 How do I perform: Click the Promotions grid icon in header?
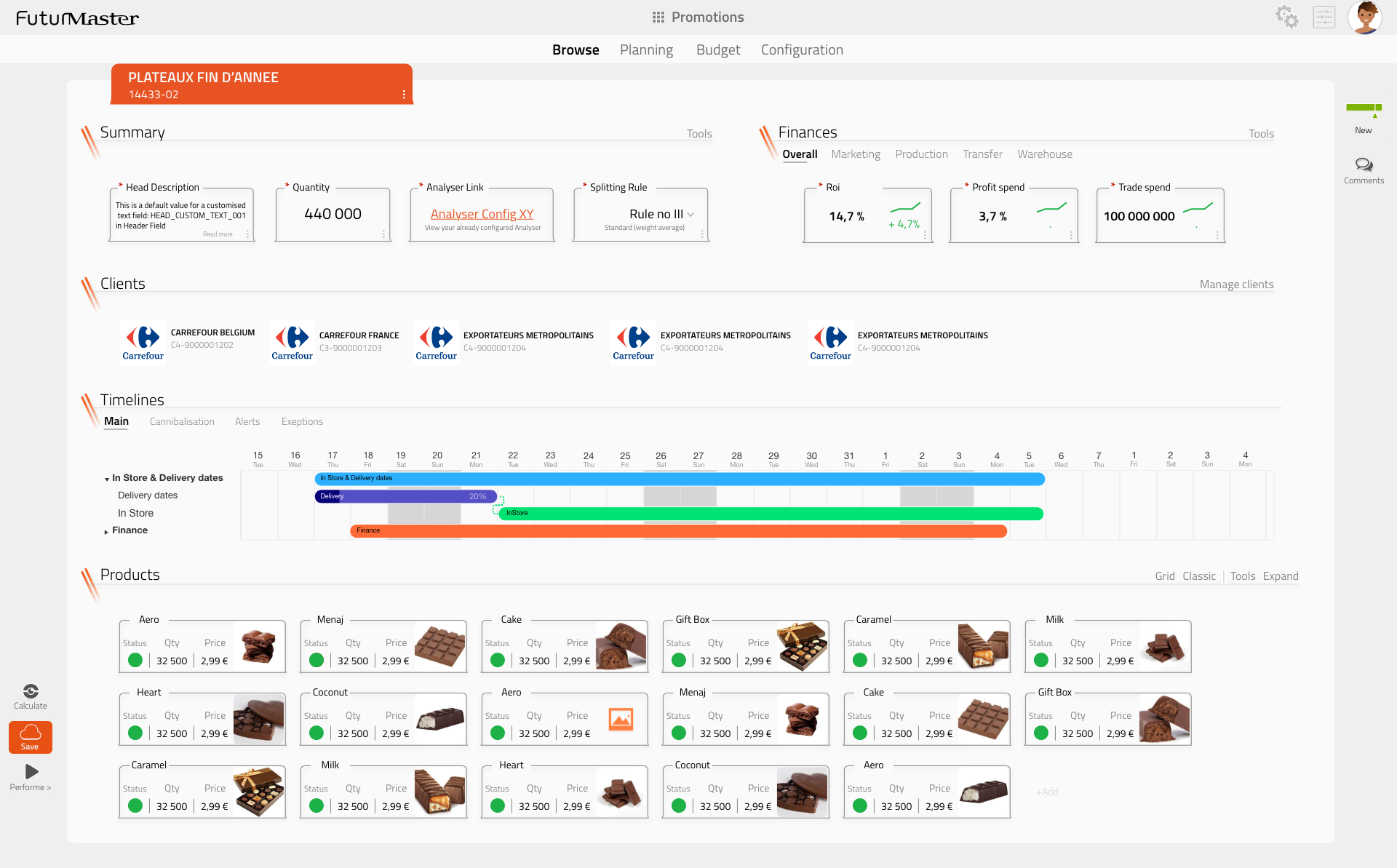658,17
